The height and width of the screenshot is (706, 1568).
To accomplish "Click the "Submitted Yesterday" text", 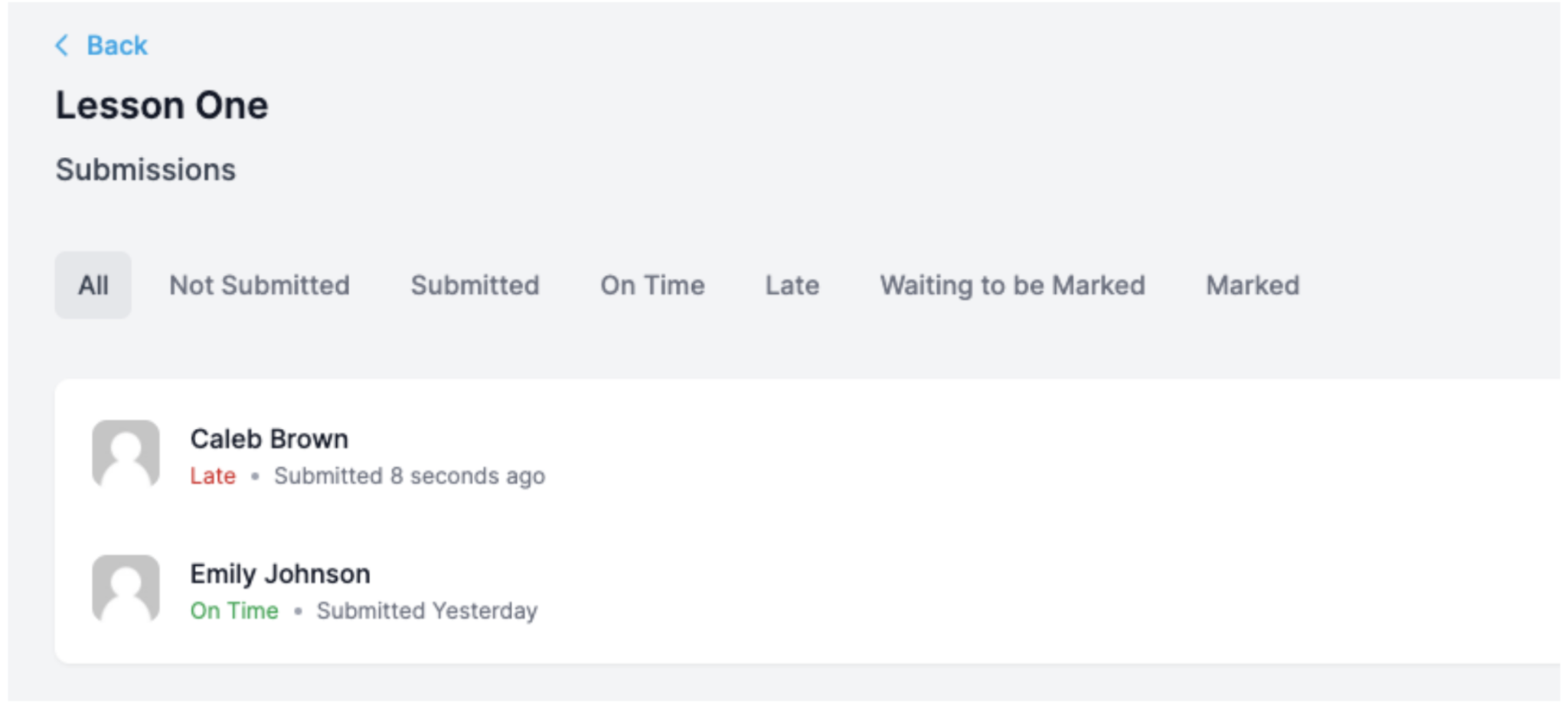I will coord(427,610).
